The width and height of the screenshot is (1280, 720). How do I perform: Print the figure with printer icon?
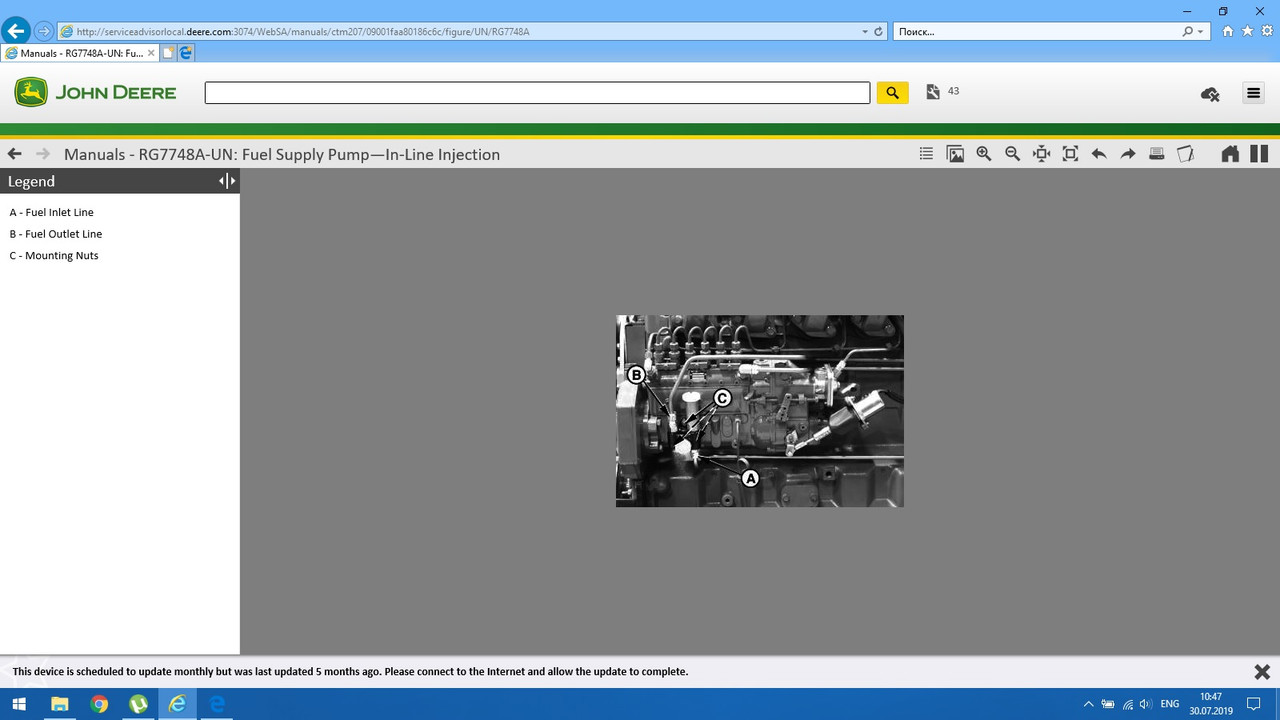pos(1157,154)
